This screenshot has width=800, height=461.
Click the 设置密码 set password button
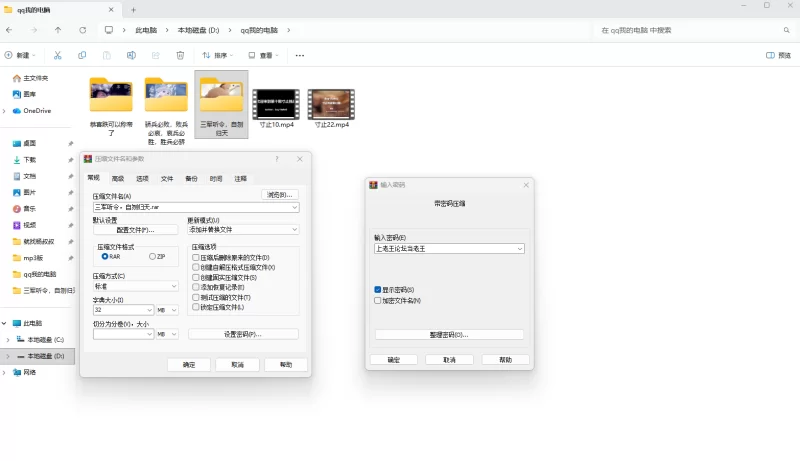[x=243, y=335]
